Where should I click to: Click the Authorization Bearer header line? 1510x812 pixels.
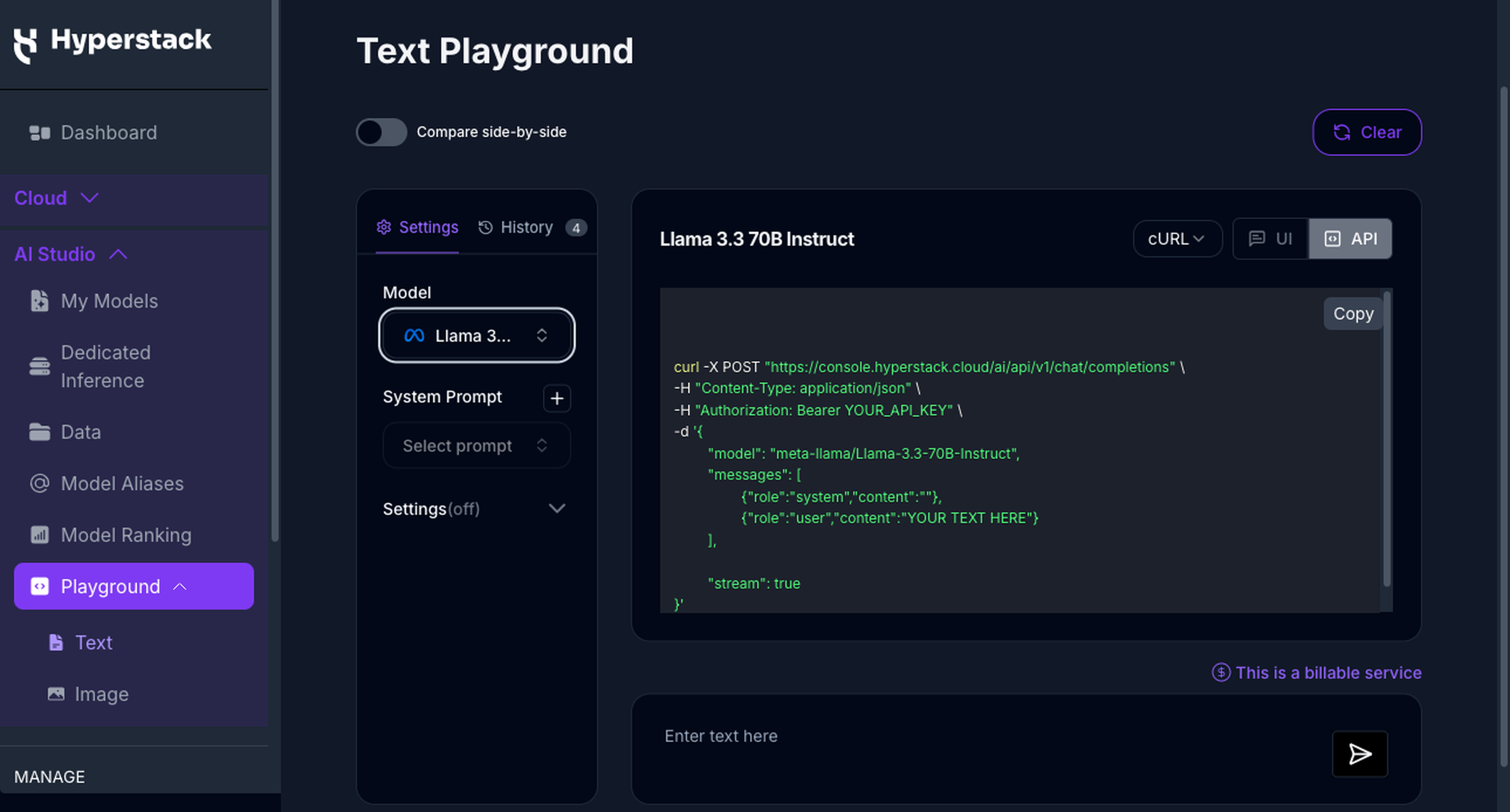coord(818,410)
